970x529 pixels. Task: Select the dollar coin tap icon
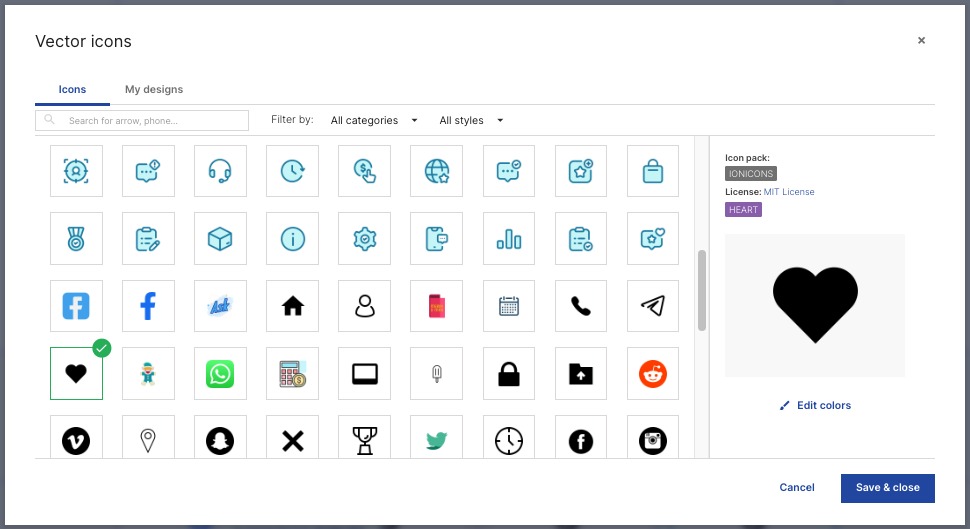364,171
